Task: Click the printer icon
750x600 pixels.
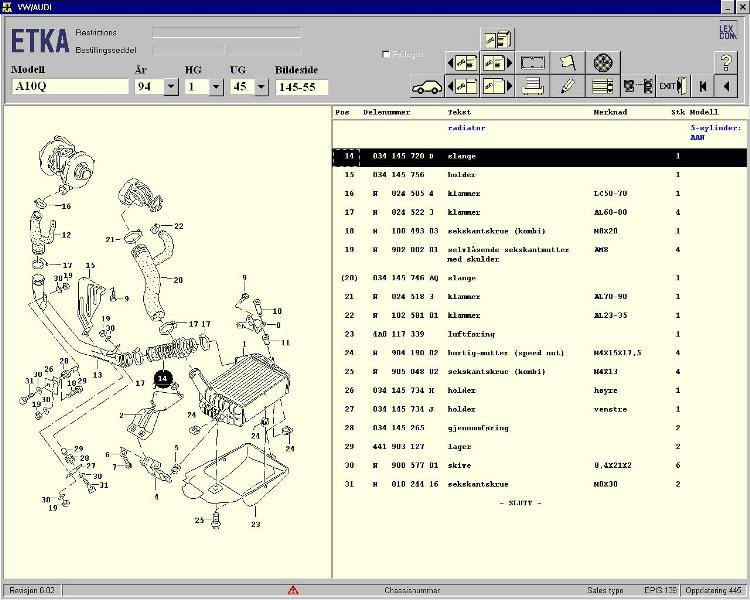Action: tap(533, 86)
